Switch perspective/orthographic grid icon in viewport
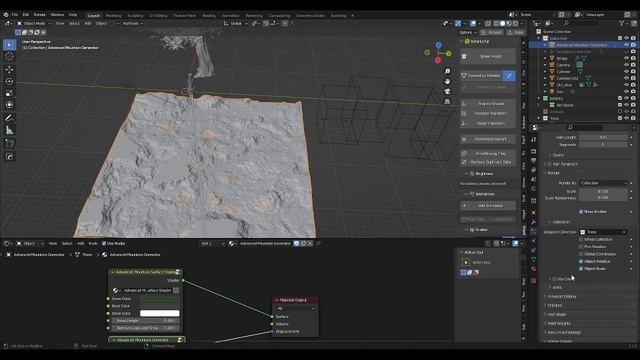 (x=447, y=101)
